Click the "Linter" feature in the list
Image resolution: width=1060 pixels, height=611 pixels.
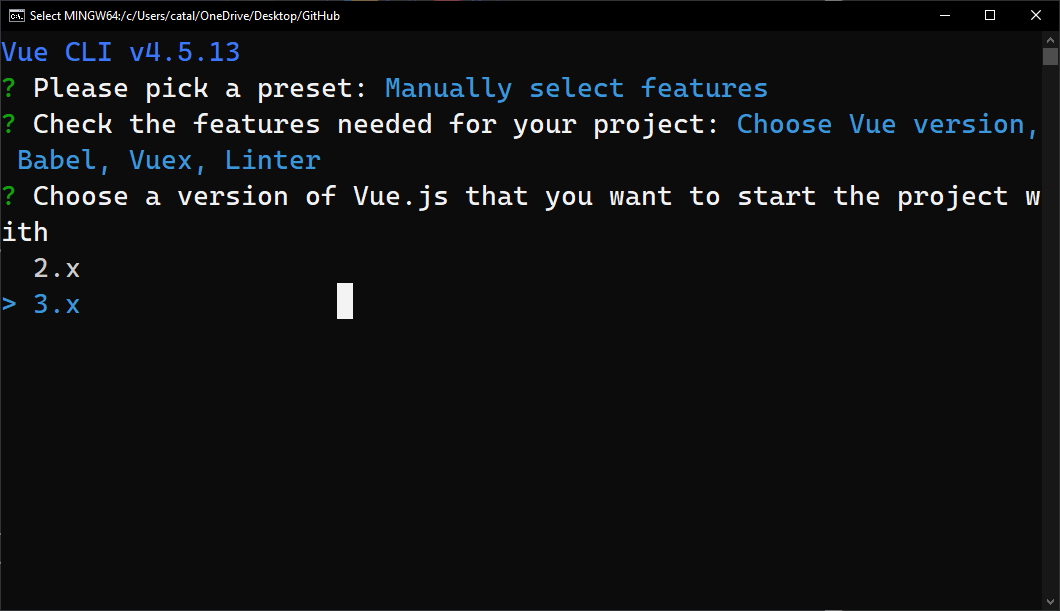pos(272,161)
